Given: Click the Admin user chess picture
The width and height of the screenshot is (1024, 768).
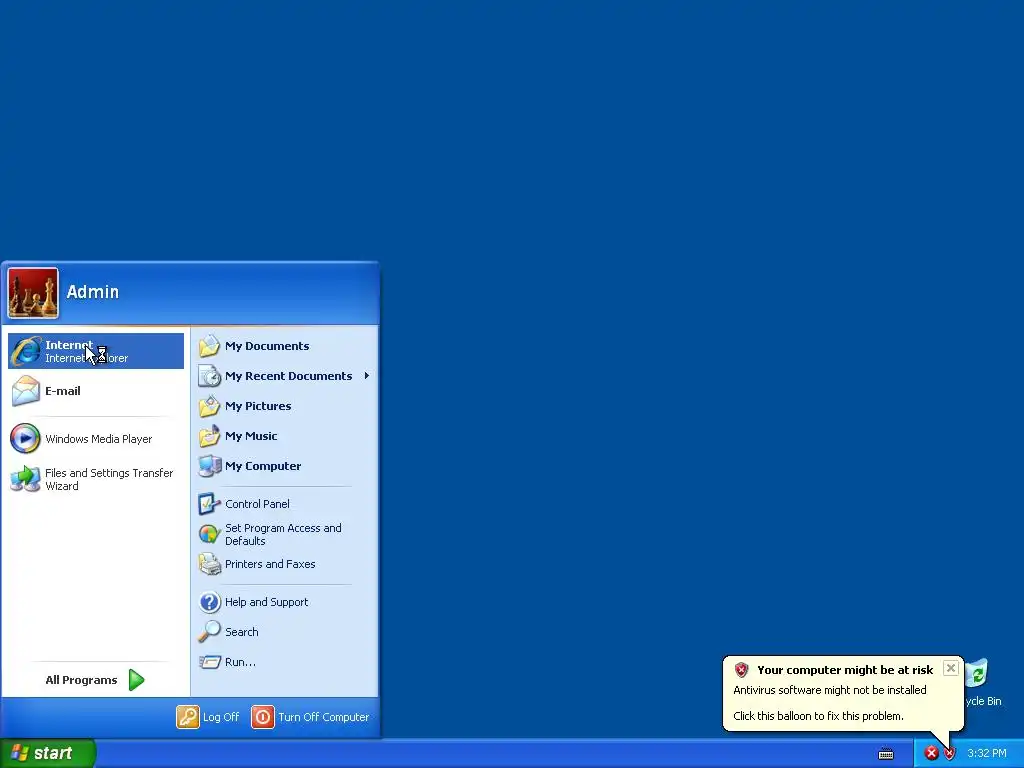Looking at the screenshot, I should tap(33, 293).
